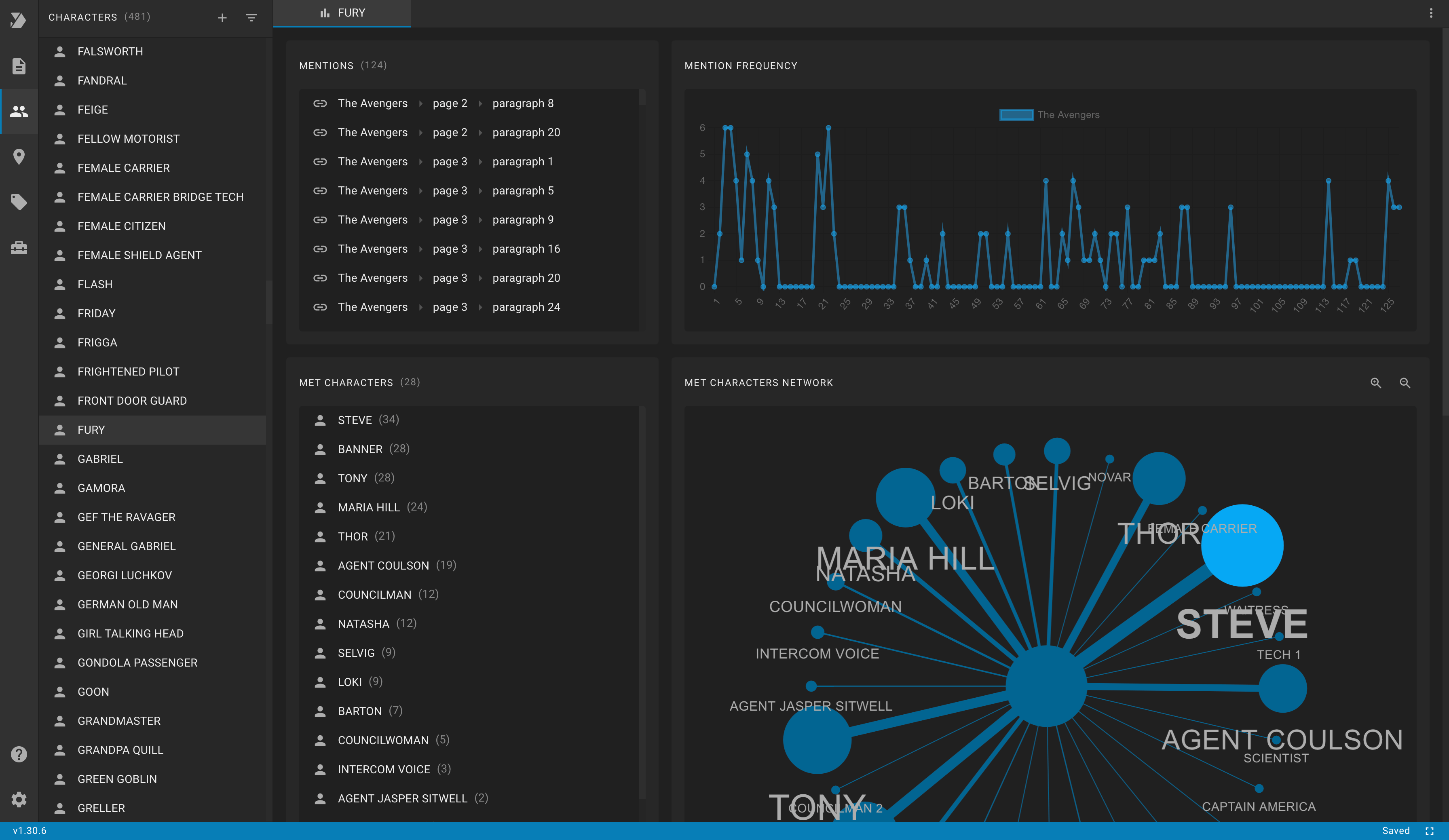The width and height of the screenshot is (1449, 840).
Task: Click link icon for page 2 paragraph 8
Action: pos(320,103)
